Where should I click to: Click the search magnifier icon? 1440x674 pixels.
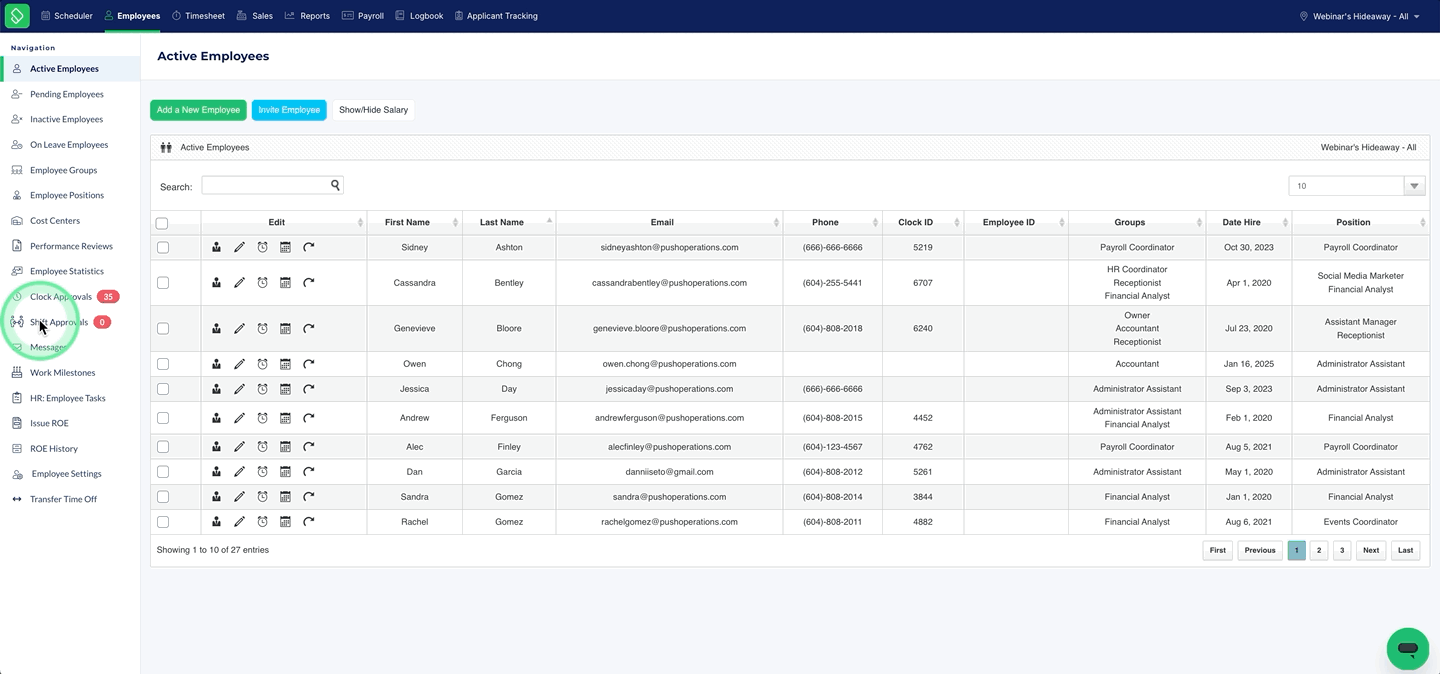pyautogui.click(x=336, y=185)
